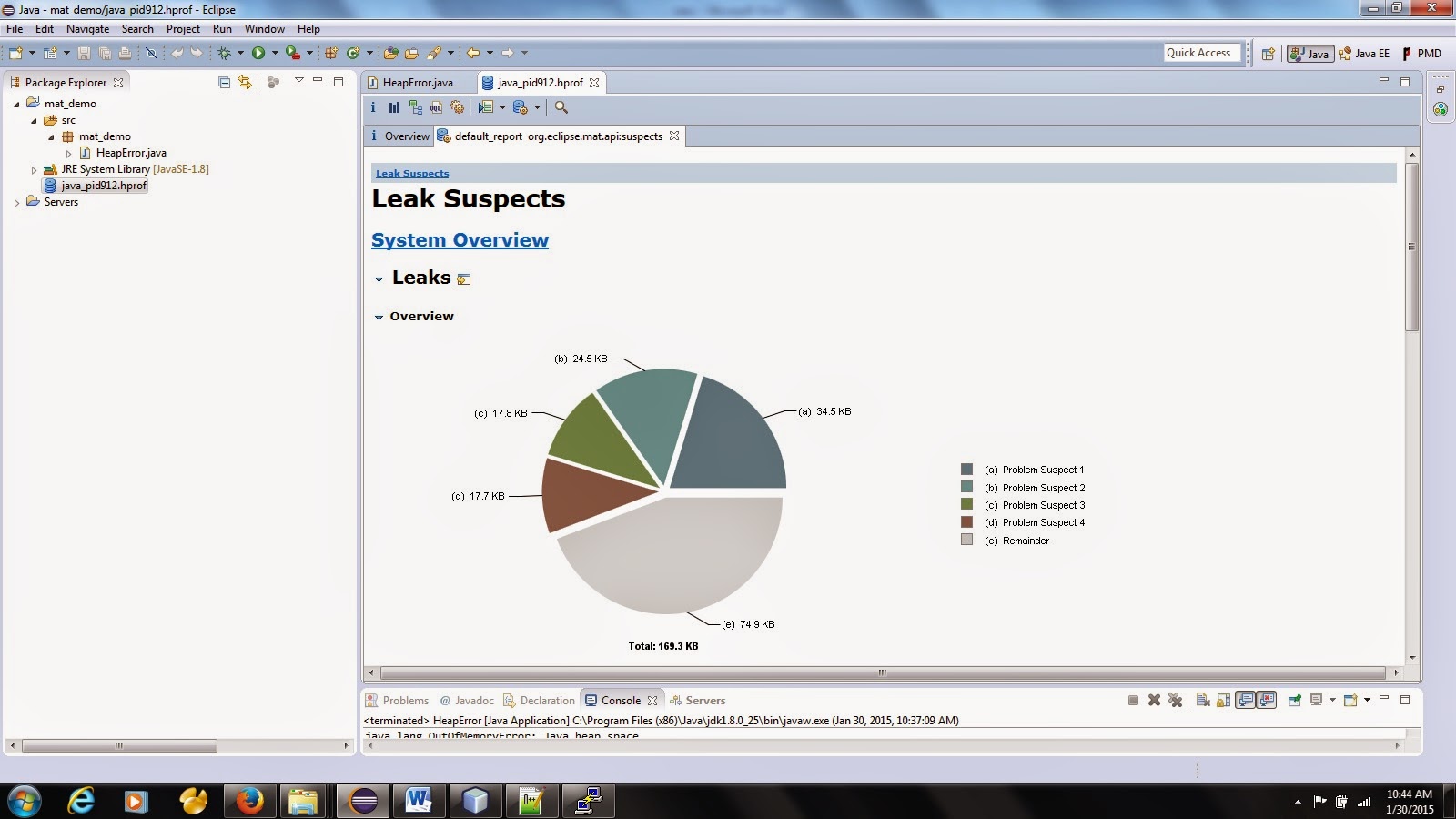Click the Leak Suspects breadcrumb link
The width and height of the screenshot is (1456, 819).
click(412, 173)
